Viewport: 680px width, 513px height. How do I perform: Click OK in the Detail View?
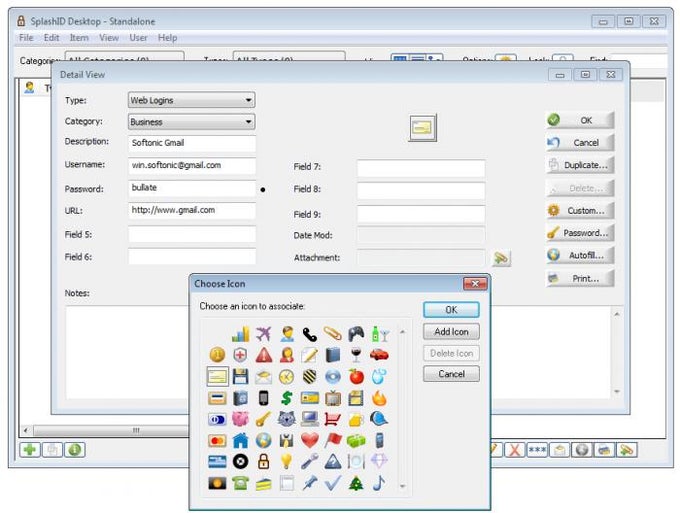click(x=580, y=120)
